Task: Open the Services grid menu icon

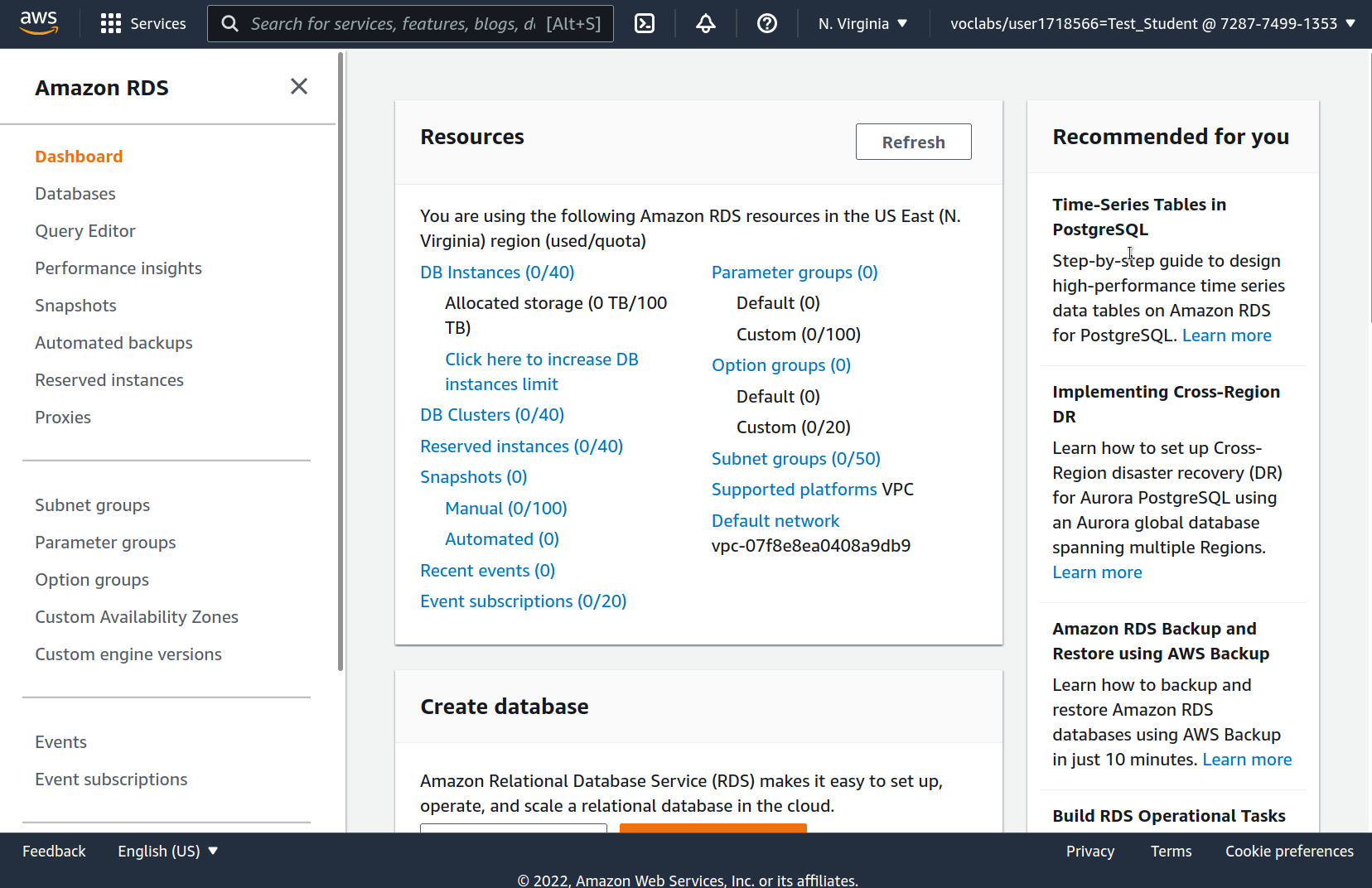Action: point(110,24)
